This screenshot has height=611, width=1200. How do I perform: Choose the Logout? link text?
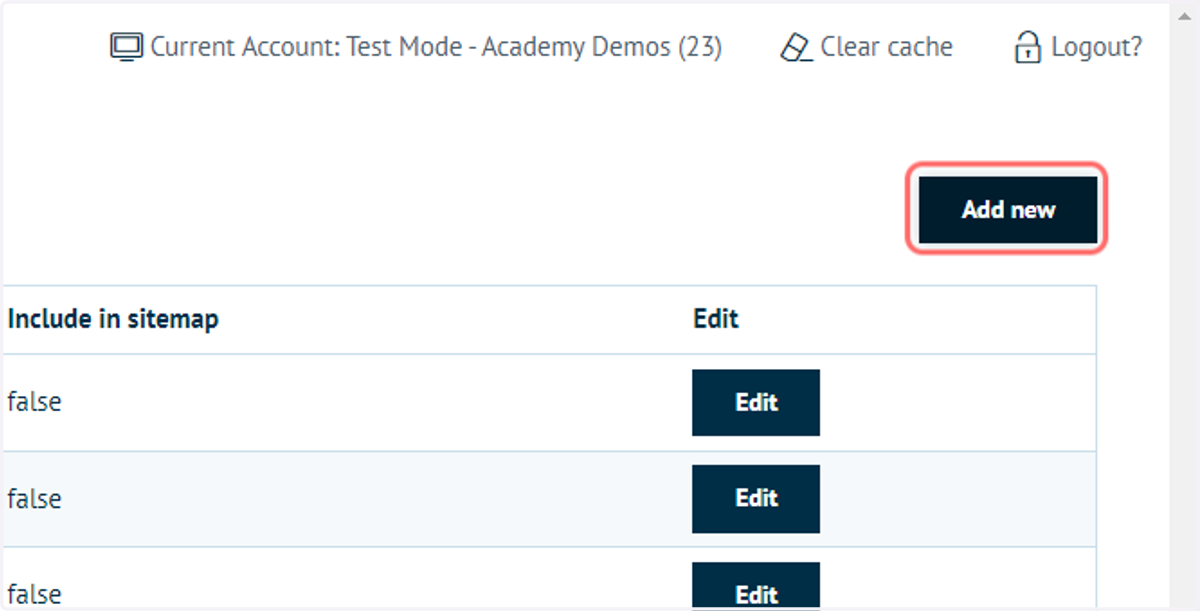(x=1096, y=47)
